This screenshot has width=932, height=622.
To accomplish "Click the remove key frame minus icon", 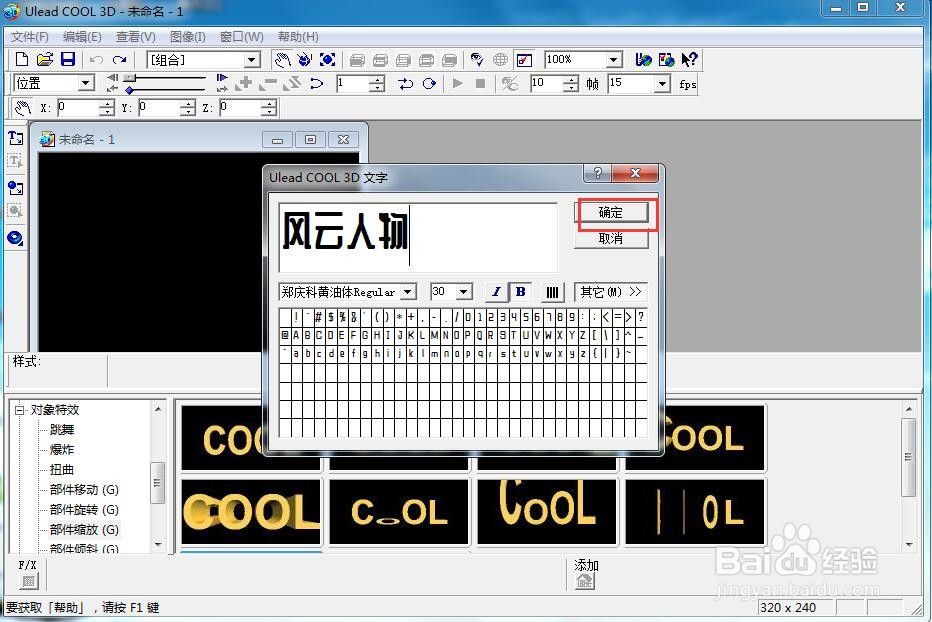I will coord(268,83).
